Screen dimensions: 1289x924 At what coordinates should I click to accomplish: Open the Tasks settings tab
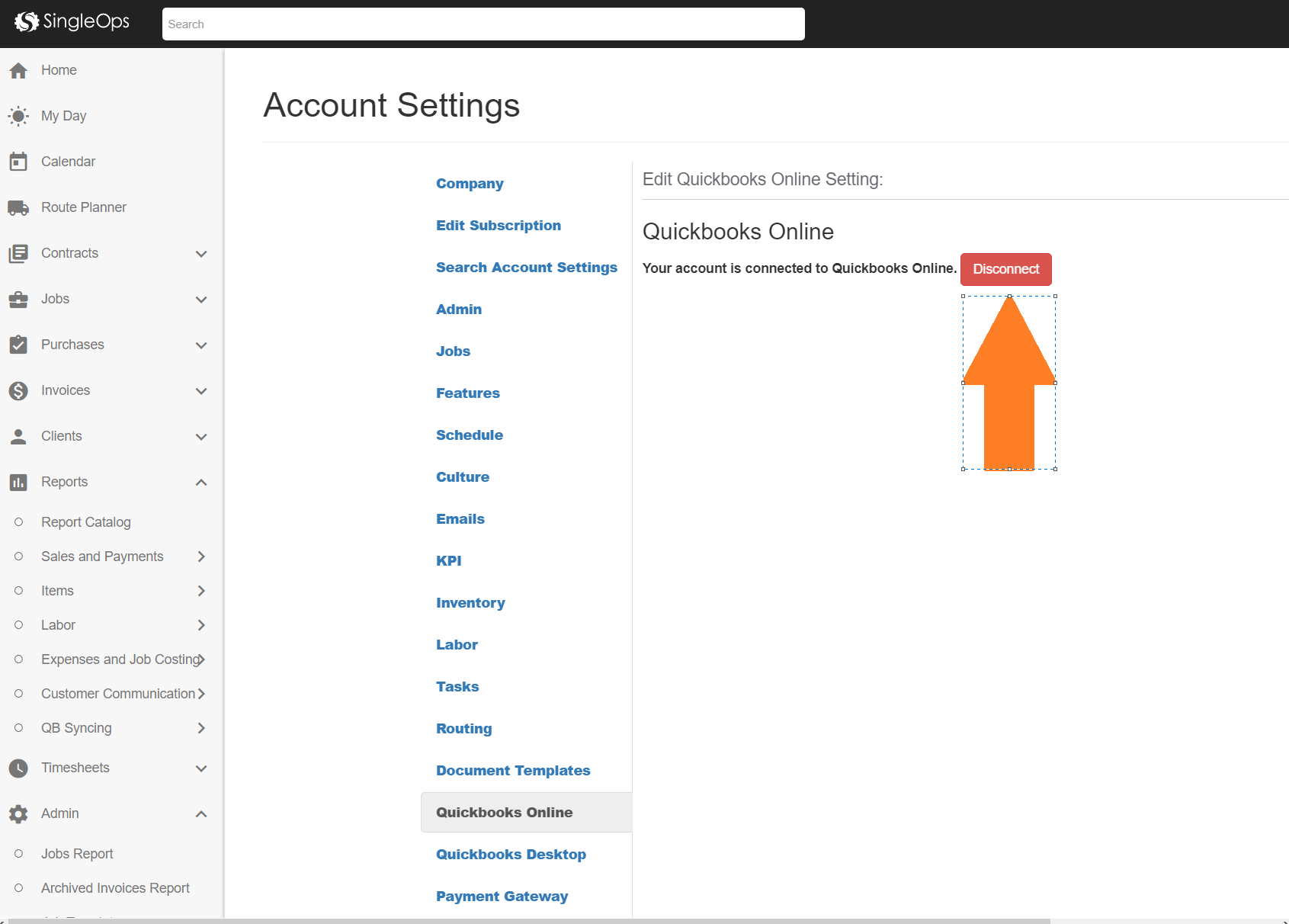click(x=457, y=687)
